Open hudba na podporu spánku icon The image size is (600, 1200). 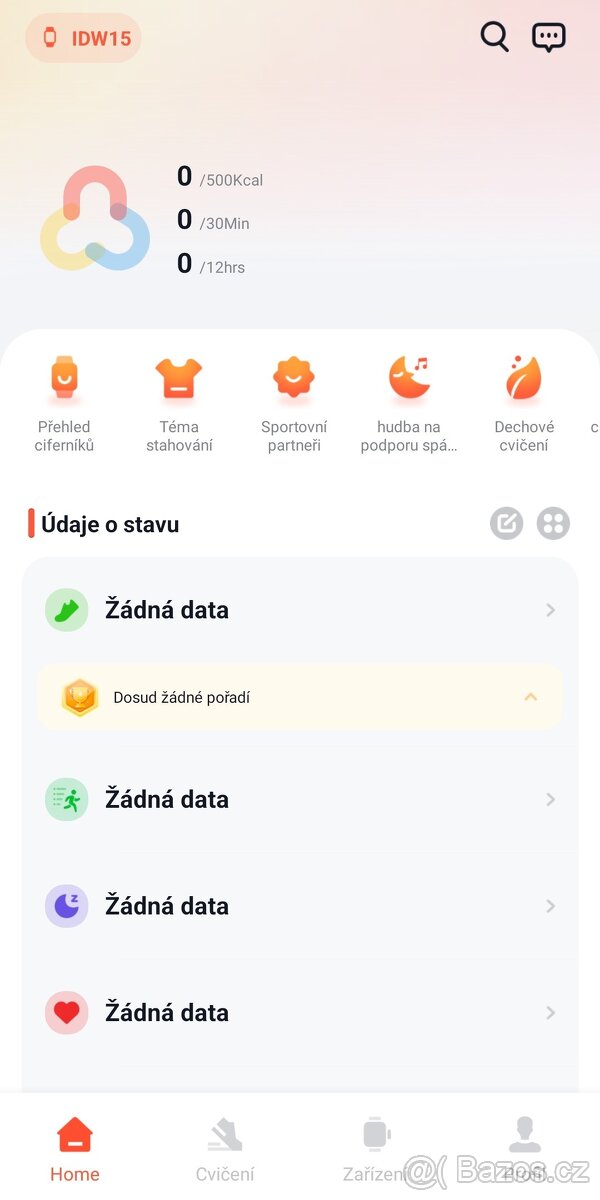point(409,378)
